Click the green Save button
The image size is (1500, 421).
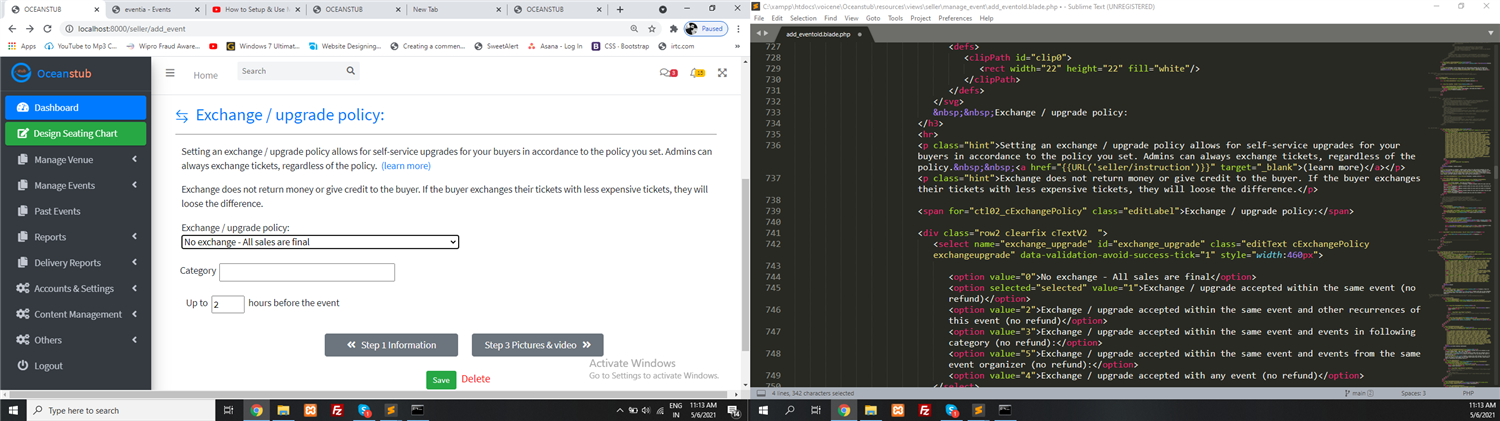pos(439,380)
